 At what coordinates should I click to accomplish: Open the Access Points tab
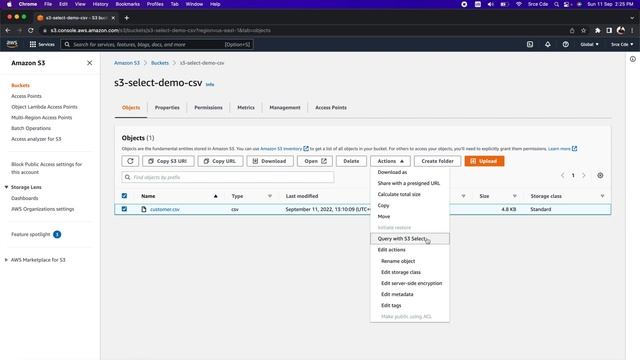[331, 107]
